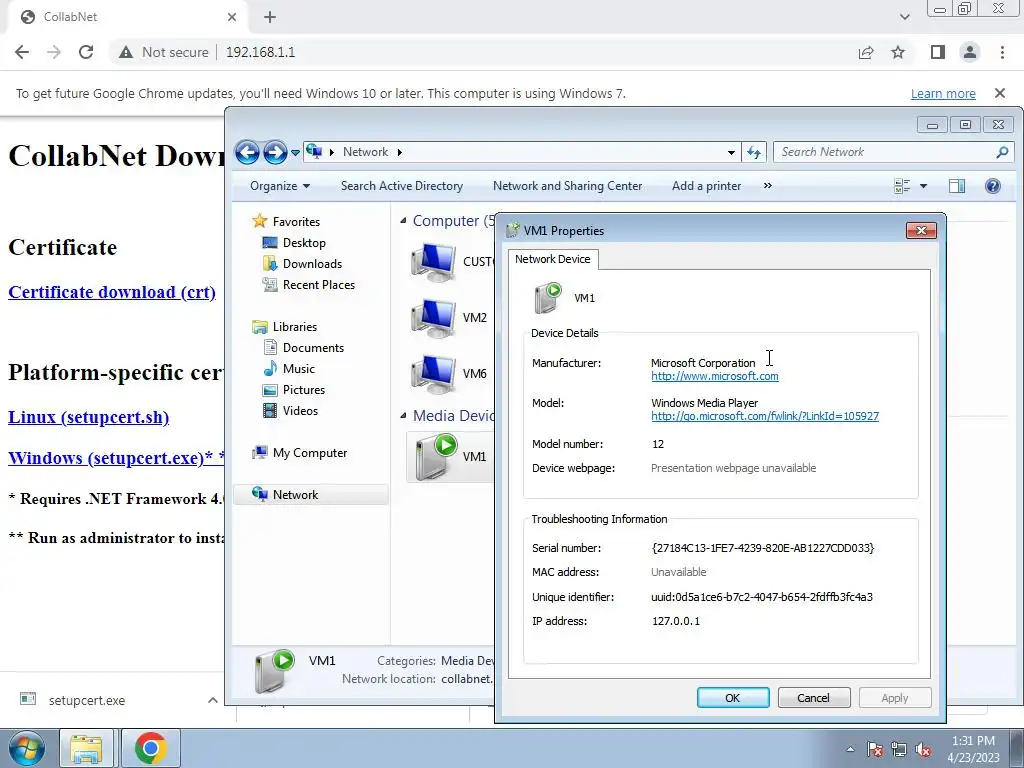Open recent locations dropdown arrow

(x=295, y=152)
